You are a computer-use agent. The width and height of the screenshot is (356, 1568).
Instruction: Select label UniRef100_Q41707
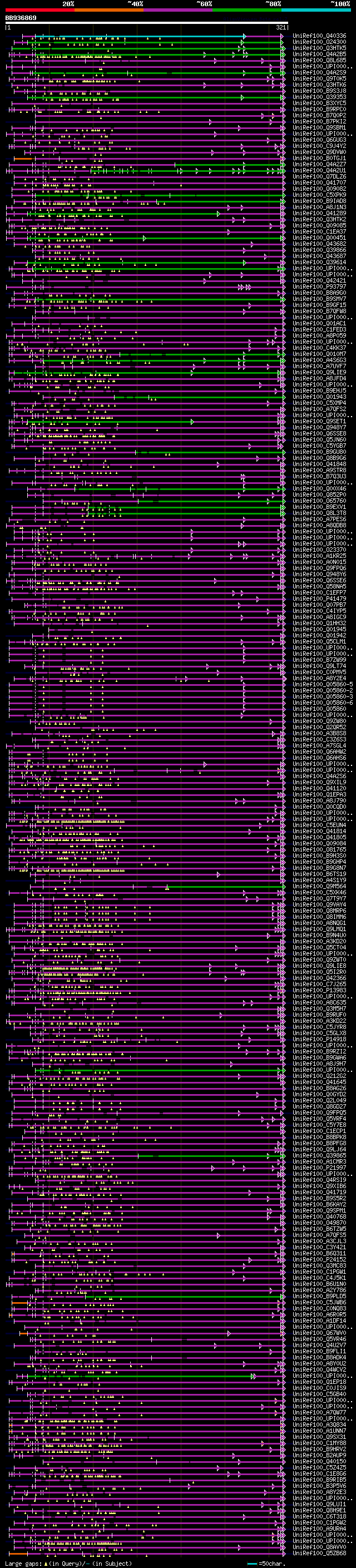[319, 182]
